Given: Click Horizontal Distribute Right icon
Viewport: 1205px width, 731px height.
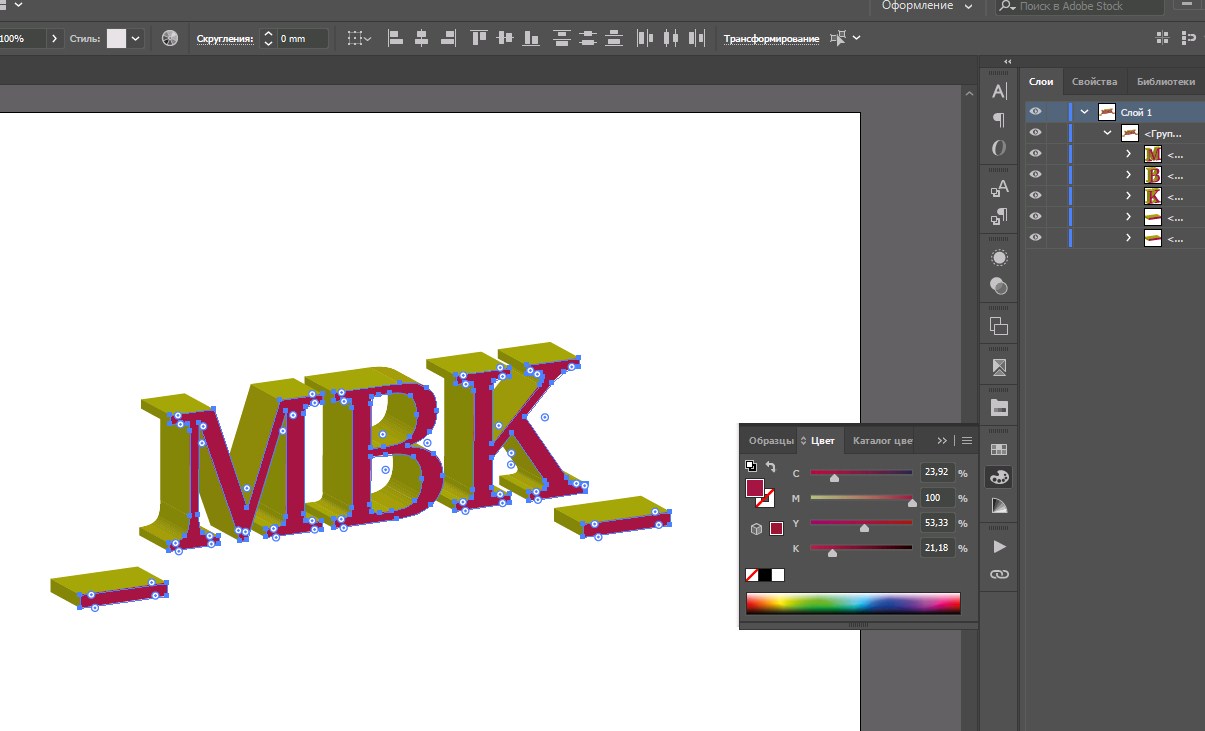Looking at the screenshot, I should [x=695, y=38].
